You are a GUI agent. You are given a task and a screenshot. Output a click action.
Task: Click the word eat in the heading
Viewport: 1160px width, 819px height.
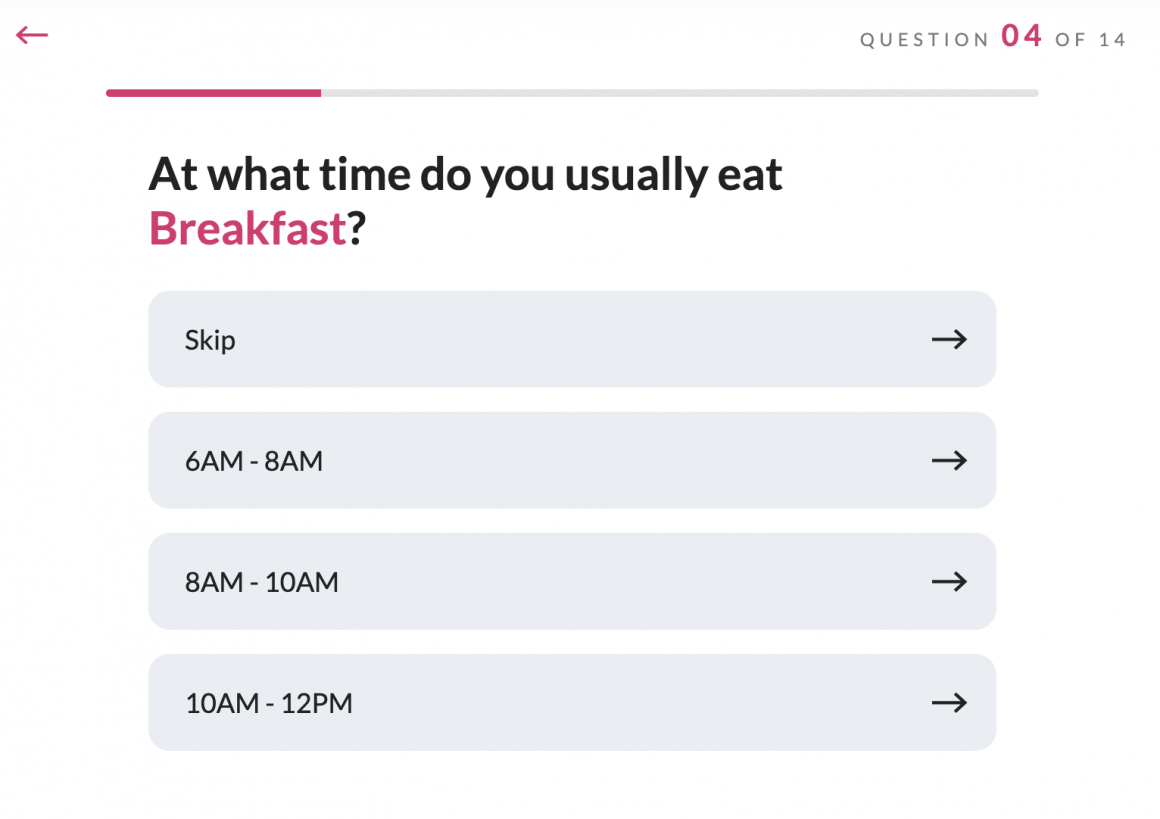coord(750,175)
